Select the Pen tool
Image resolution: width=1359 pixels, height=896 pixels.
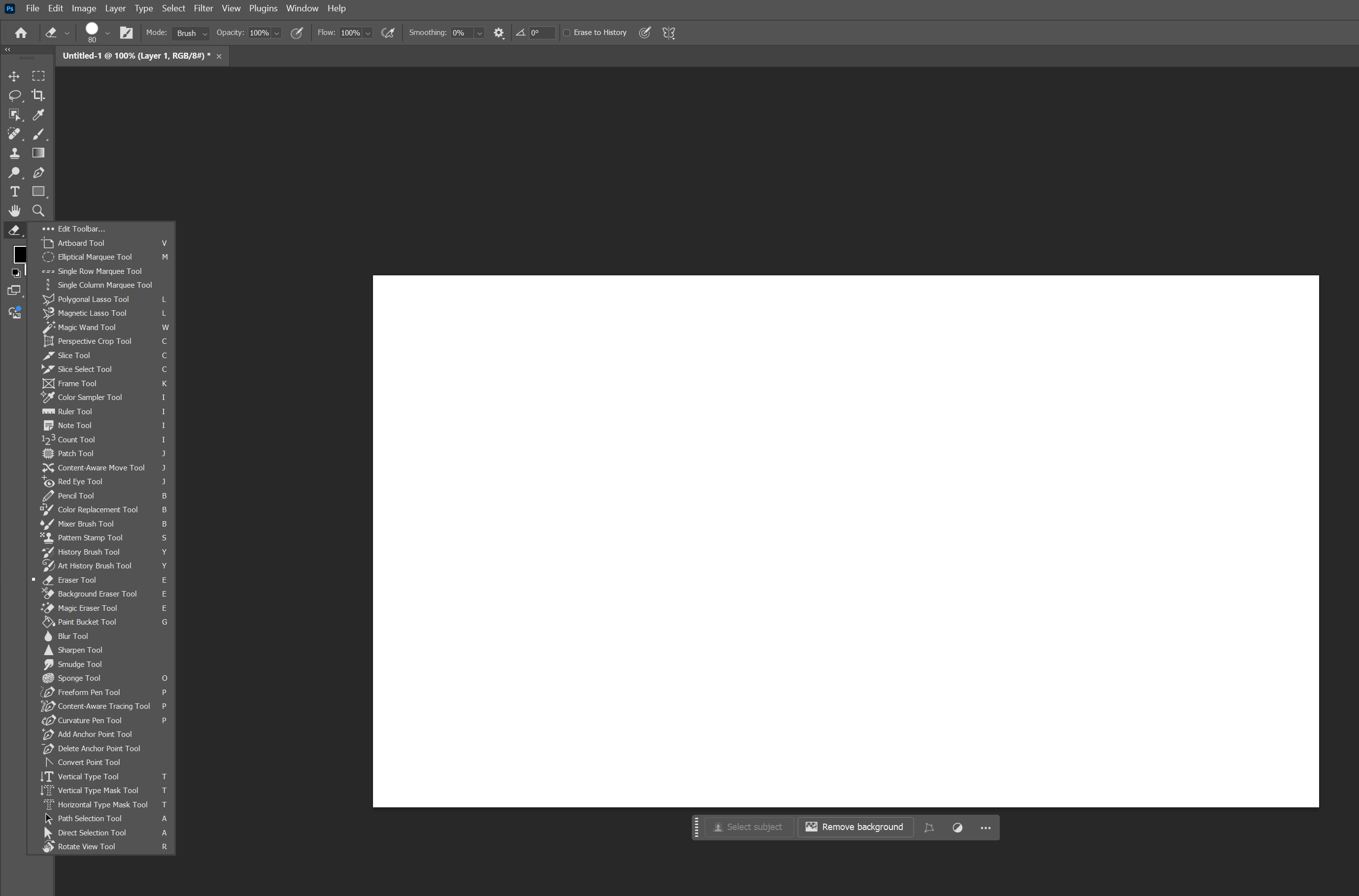[38, 172]
